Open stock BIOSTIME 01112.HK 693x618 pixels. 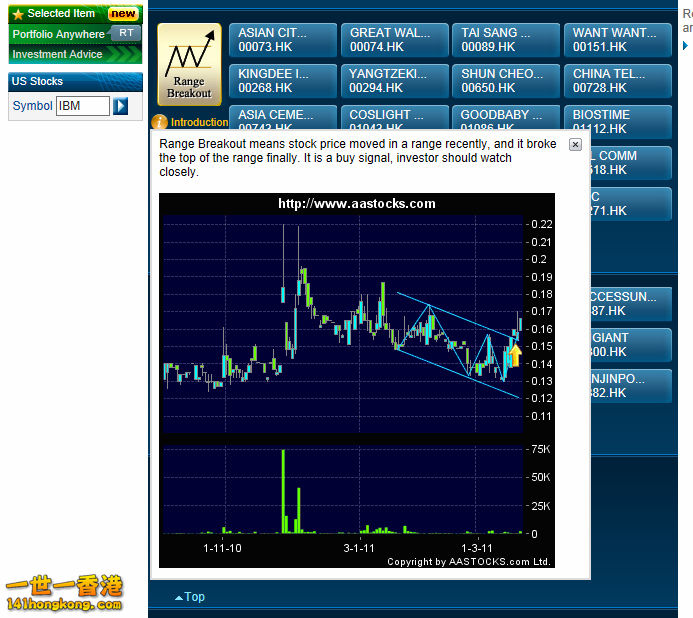[618, 122]
